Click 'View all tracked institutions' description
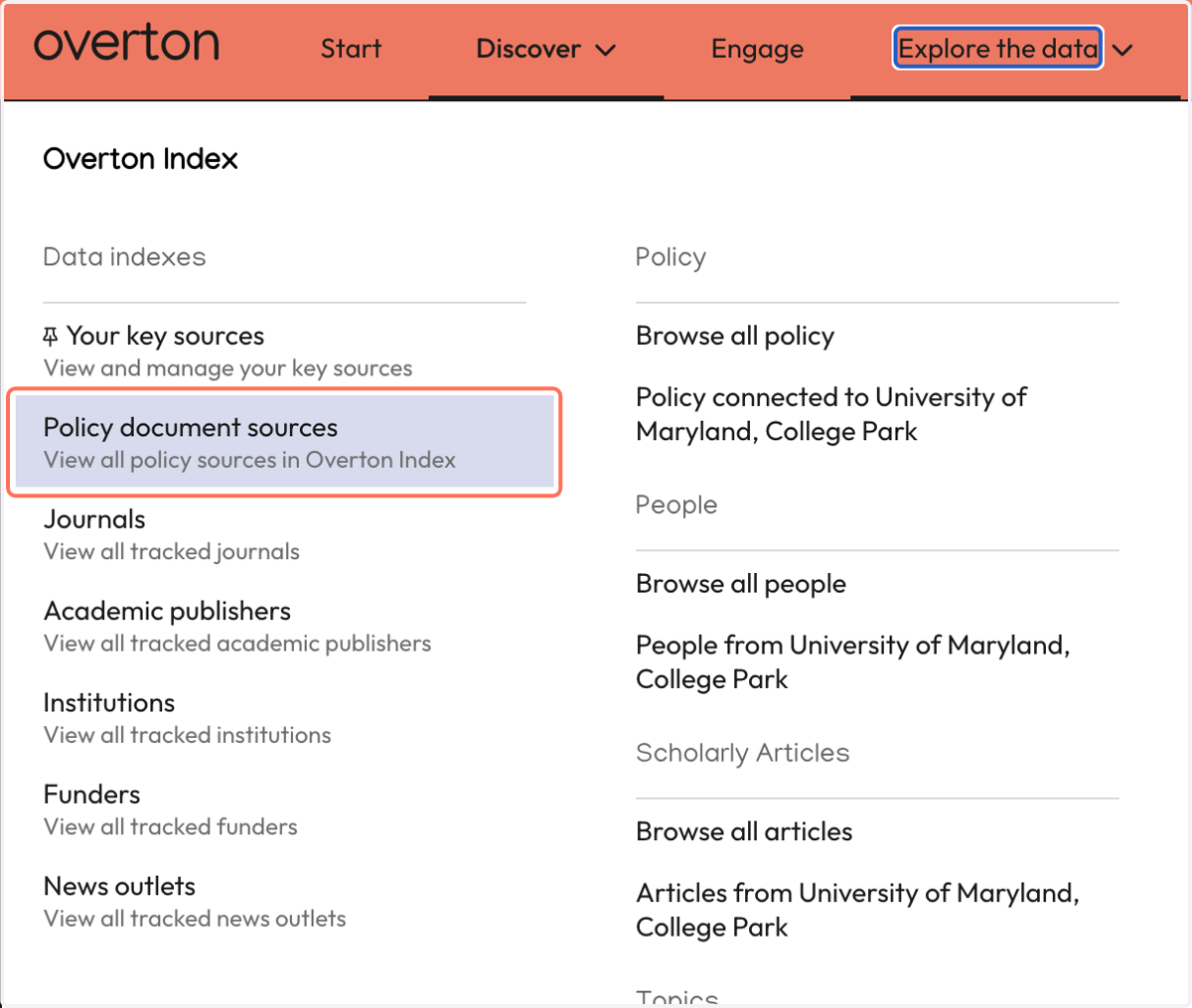Screen dimensions: 1192x1008 (187, 735)
